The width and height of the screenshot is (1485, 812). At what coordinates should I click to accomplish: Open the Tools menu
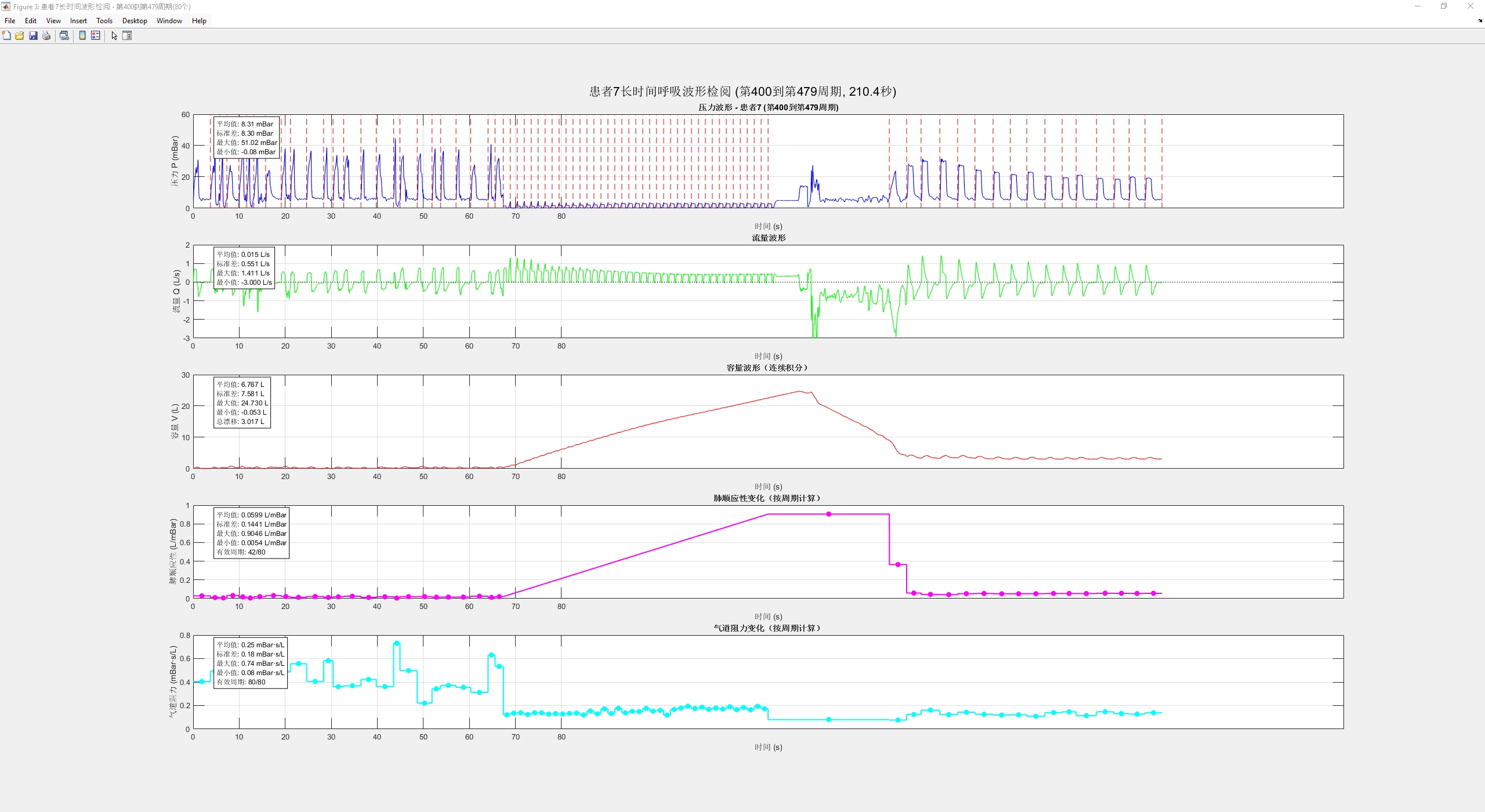point(104,20)
